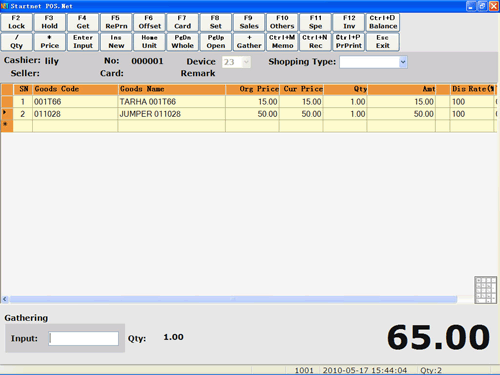Viewport: 500px width, 375px height.
Task: Click the Goods Code column header
Action: coord(75,89)
